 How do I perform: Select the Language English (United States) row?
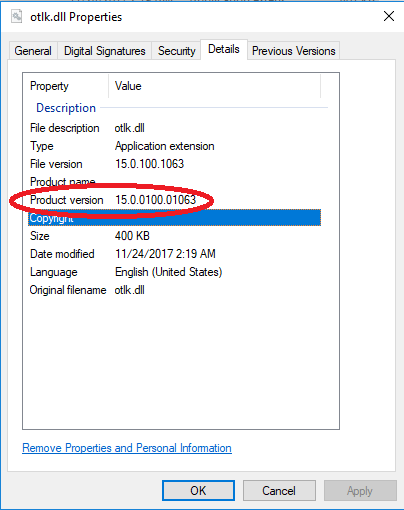tap(174, 272)
